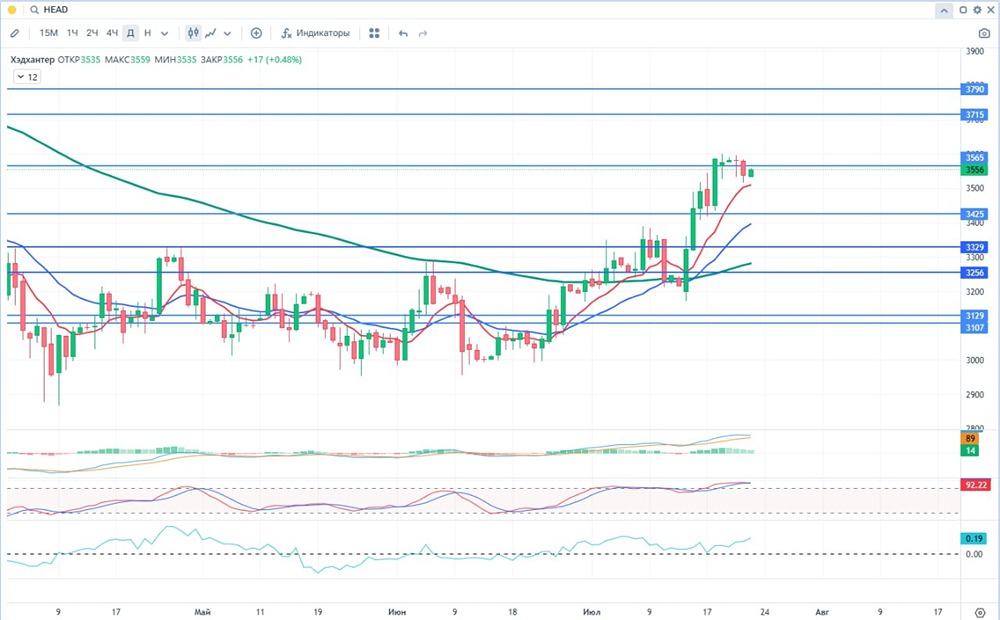This screenshot has height=620, width=1000.
Task: Select the 4Ч timeframe
Action: [x=112, y=33]
